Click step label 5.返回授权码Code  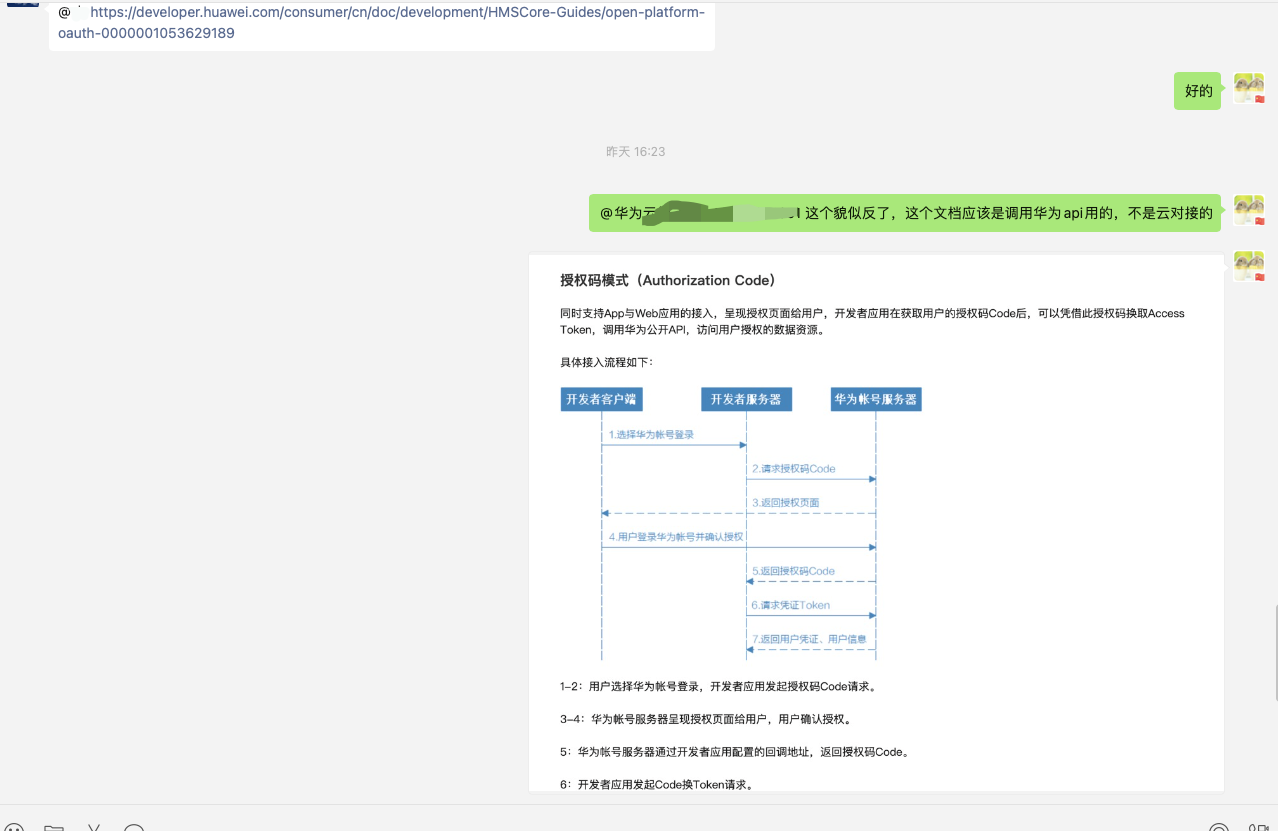point(793,571)
